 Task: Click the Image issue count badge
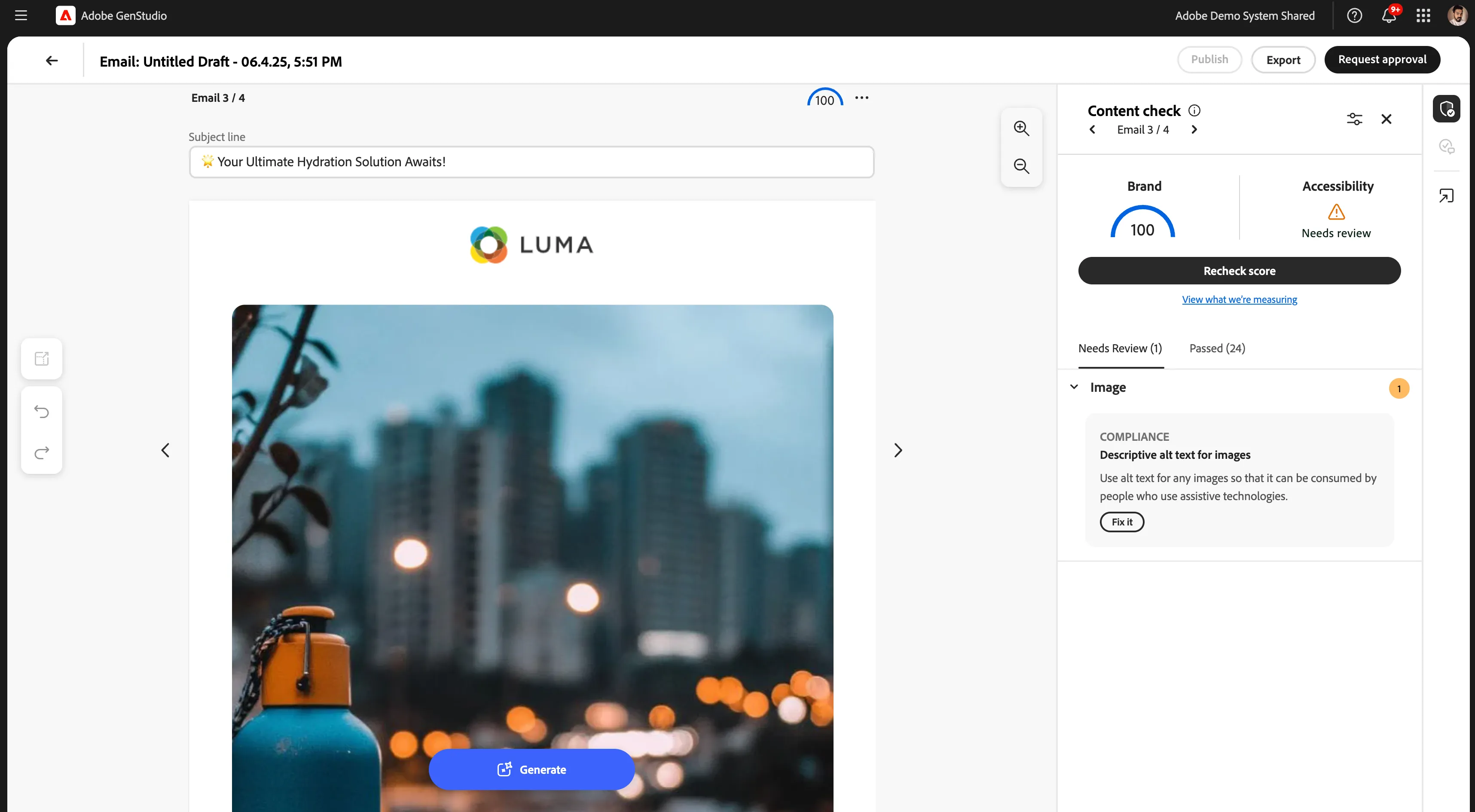[1399, 389]
